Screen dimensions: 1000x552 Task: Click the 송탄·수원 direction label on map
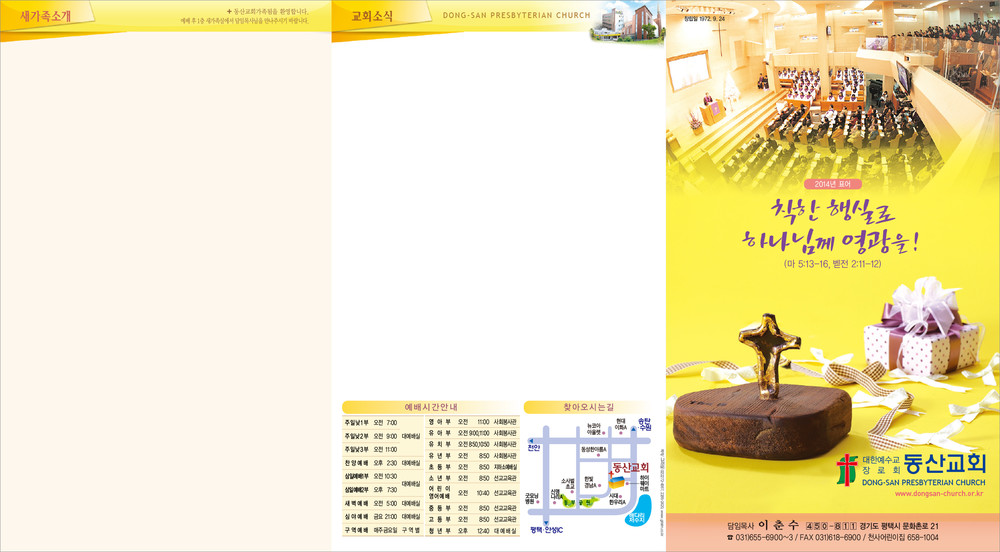click(x=645, y=424)
